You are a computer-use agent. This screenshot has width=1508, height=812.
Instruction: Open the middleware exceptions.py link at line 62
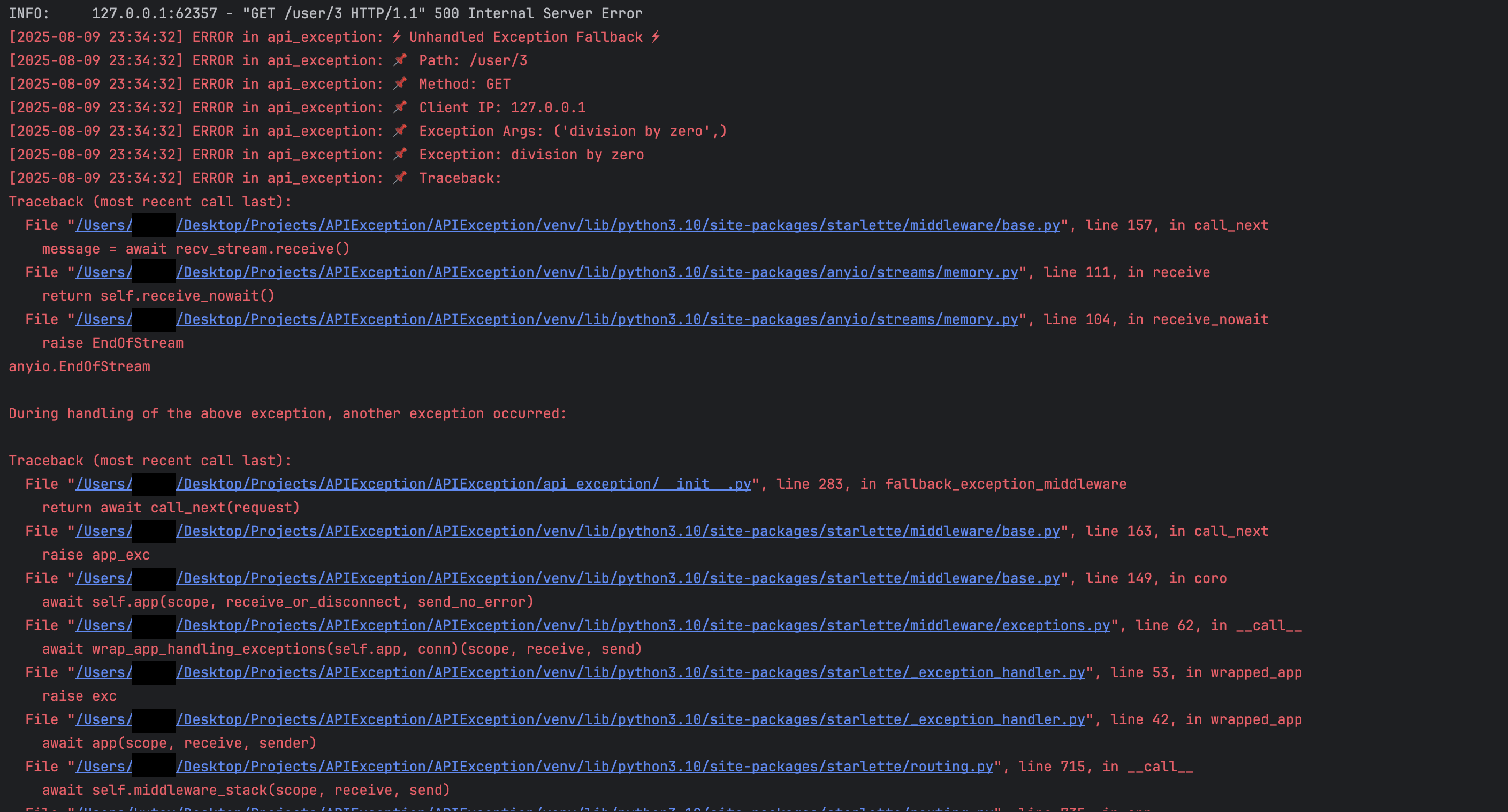point(643,625)
